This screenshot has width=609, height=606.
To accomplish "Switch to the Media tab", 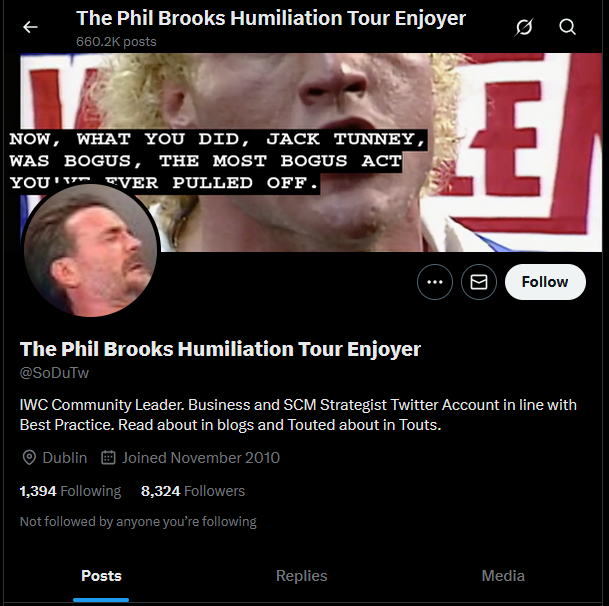I will [x=503, y=576].
